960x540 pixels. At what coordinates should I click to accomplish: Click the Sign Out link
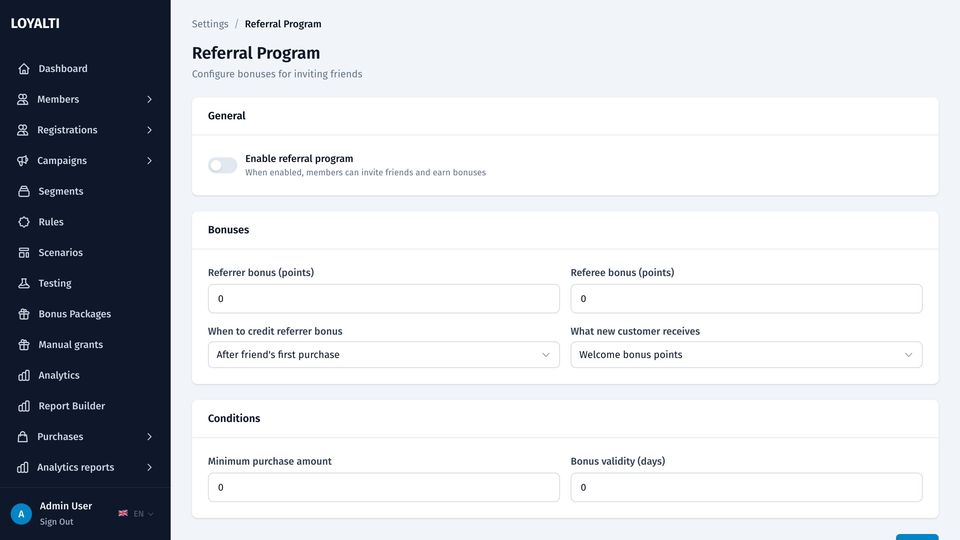click(56, 522)
